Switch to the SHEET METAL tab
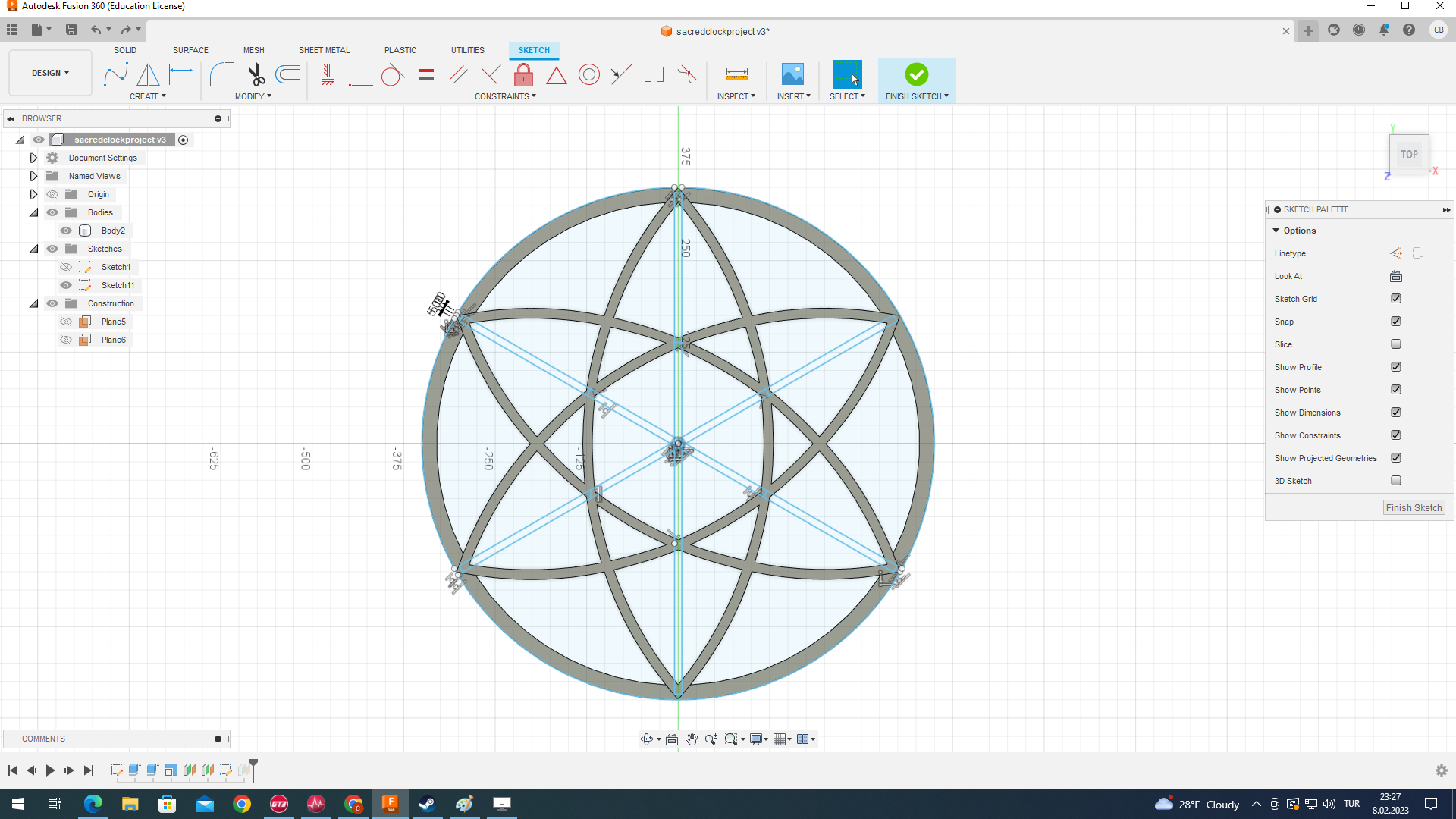1456x819 pixels. [324, 50]
